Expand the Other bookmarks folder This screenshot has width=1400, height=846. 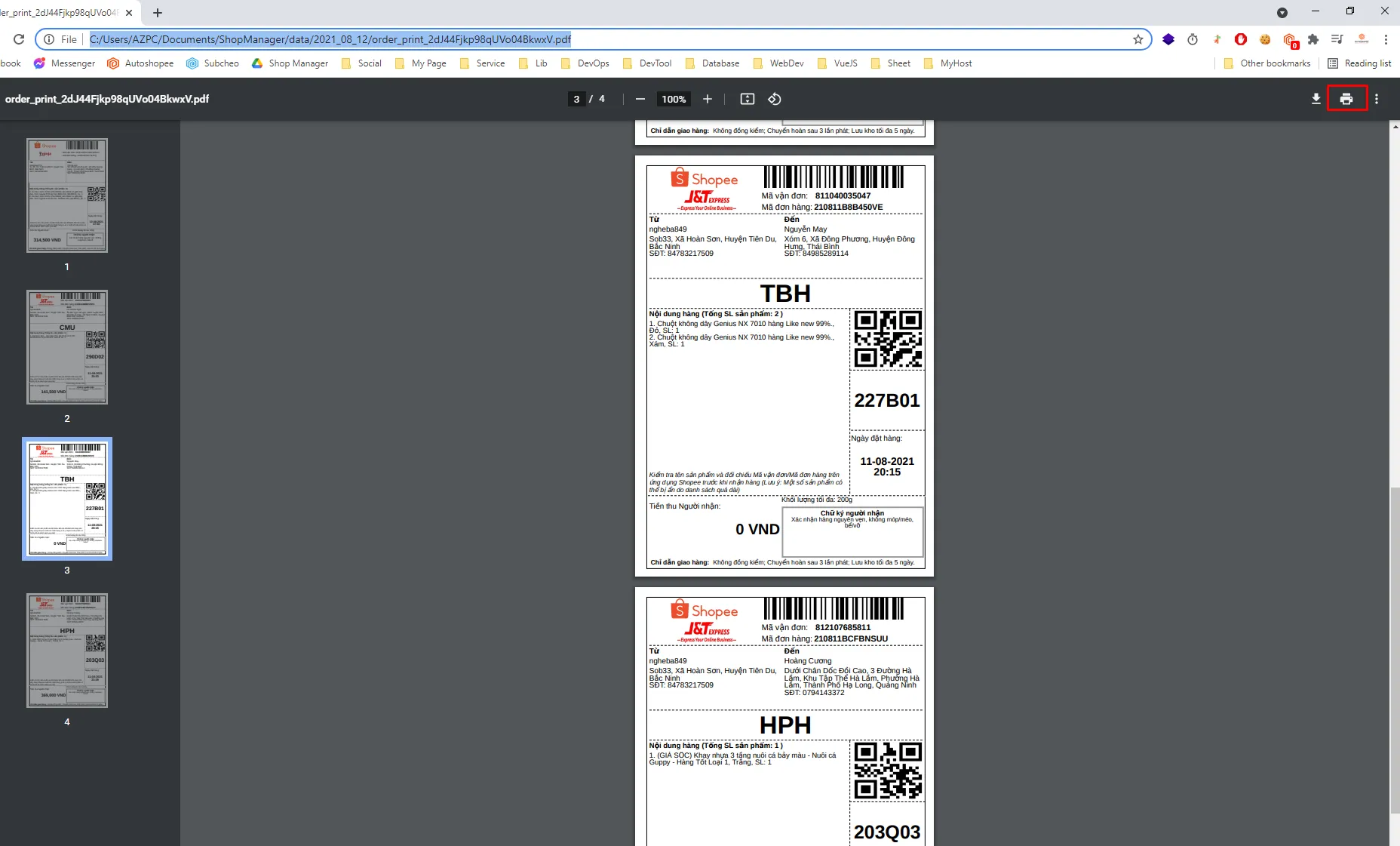pyautogui.click(x=1267, y=63)
